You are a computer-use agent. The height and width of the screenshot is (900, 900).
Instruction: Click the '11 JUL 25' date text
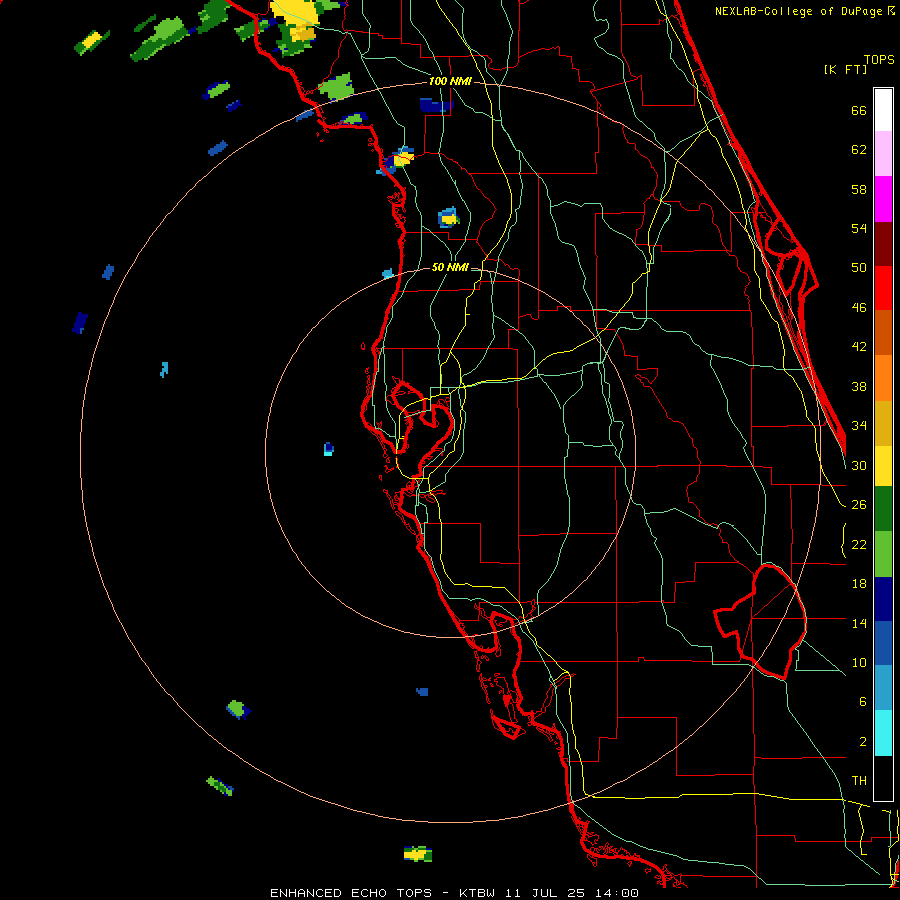click(x=545, y=893)
